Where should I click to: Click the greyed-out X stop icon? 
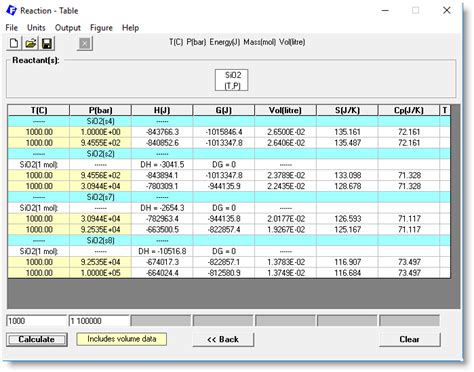point(85,43)
